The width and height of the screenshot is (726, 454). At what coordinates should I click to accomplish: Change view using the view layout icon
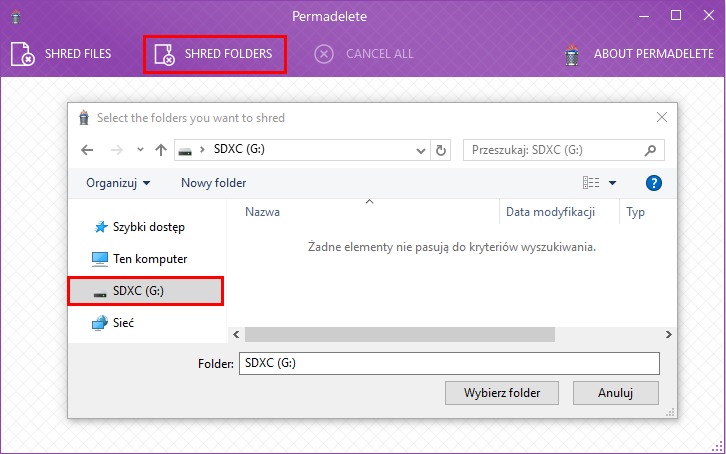pyautogui.click(x=591, y=183)
